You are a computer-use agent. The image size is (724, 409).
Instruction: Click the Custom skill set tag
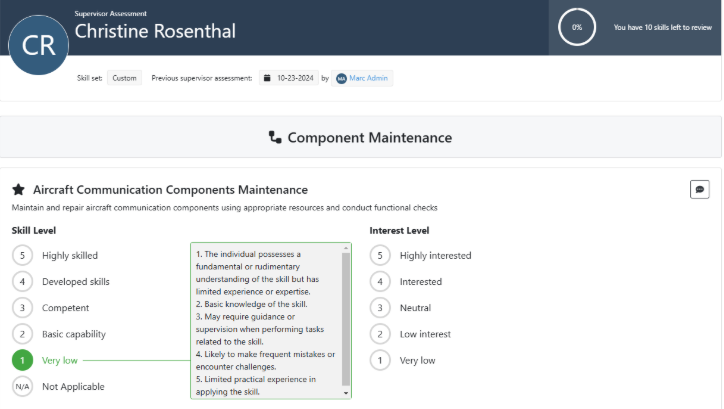(125, 78)
